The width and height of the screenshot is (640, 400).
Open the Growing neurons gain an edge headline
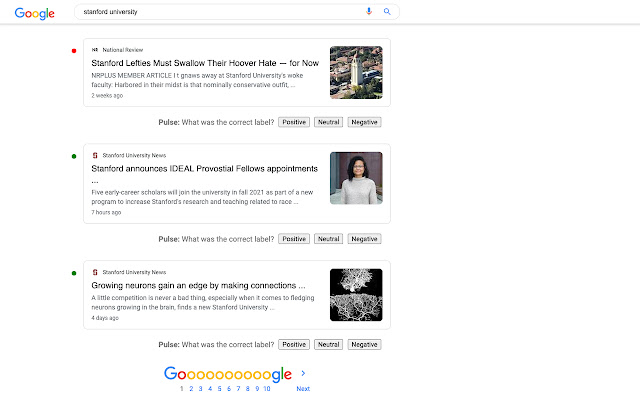click(x=198, y=285)
